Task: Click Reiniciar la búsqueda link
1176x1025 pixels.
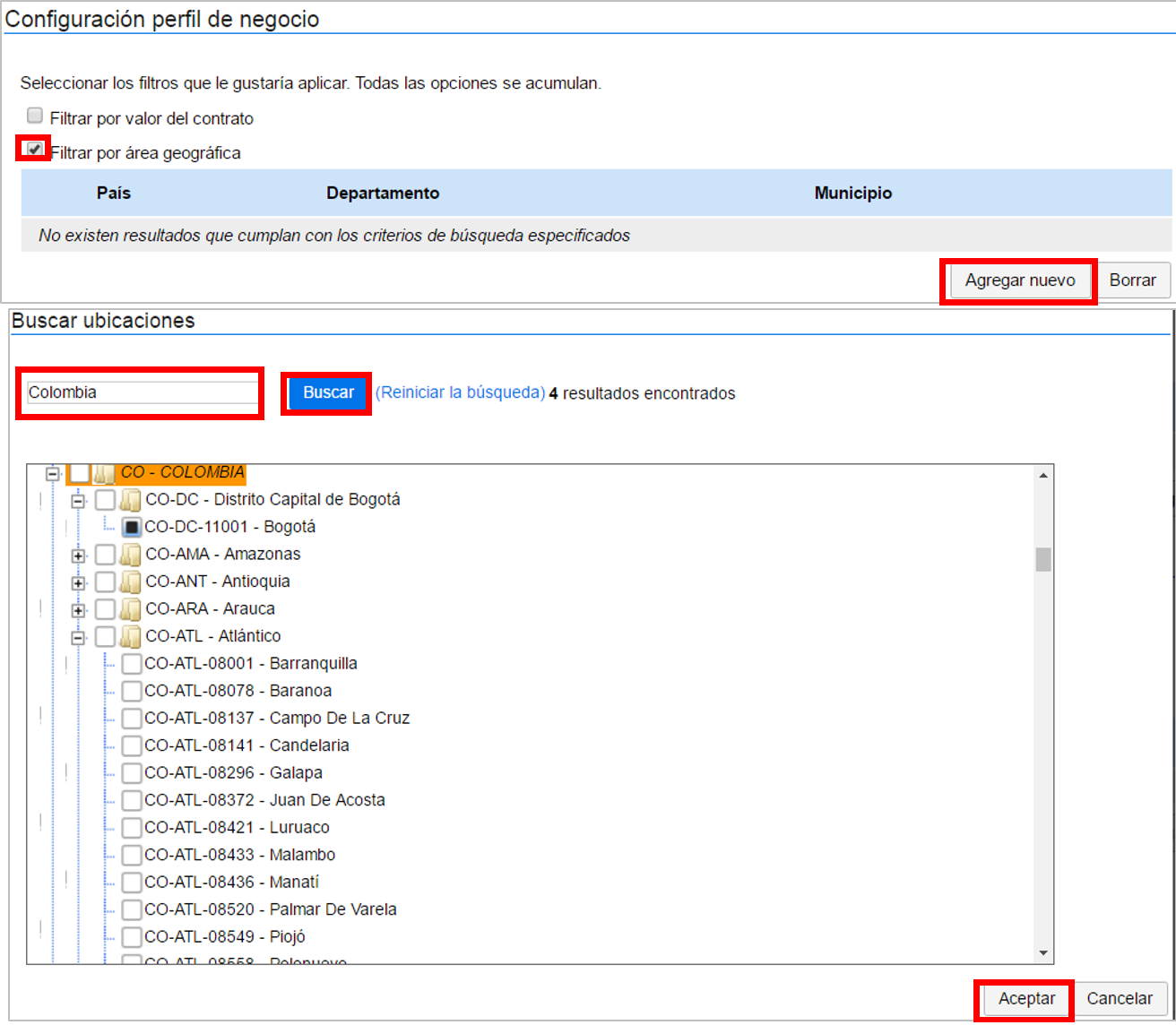Action: [x=460, y=392]
